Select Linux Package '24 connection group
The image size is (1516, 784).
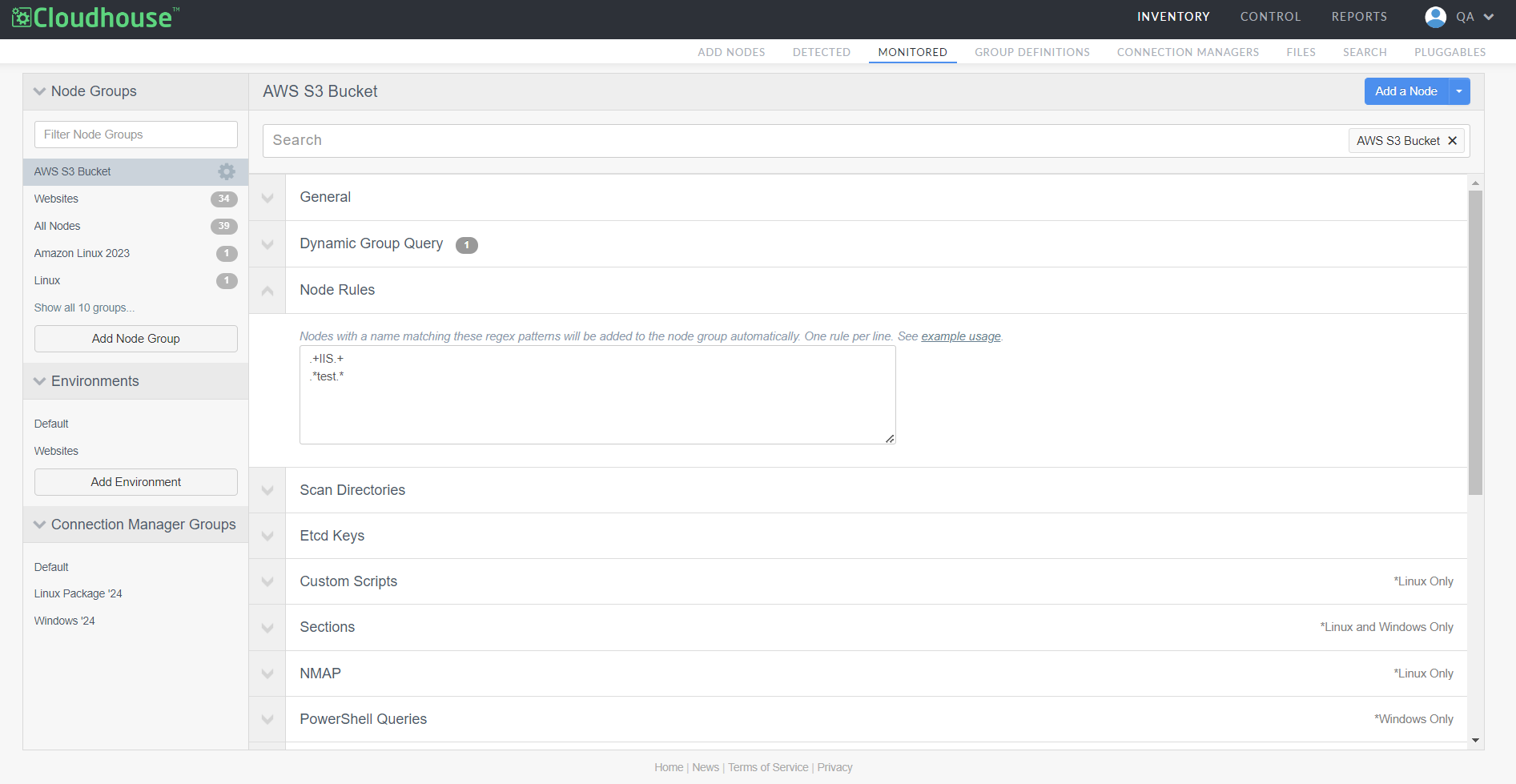[x=78, y=593]
